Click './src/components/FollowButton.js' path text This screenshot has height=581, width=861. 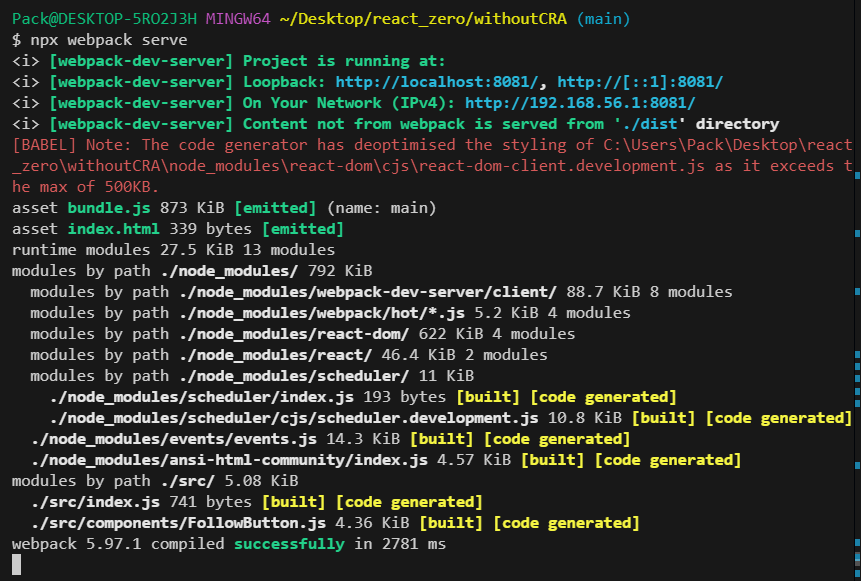point(178,523)
